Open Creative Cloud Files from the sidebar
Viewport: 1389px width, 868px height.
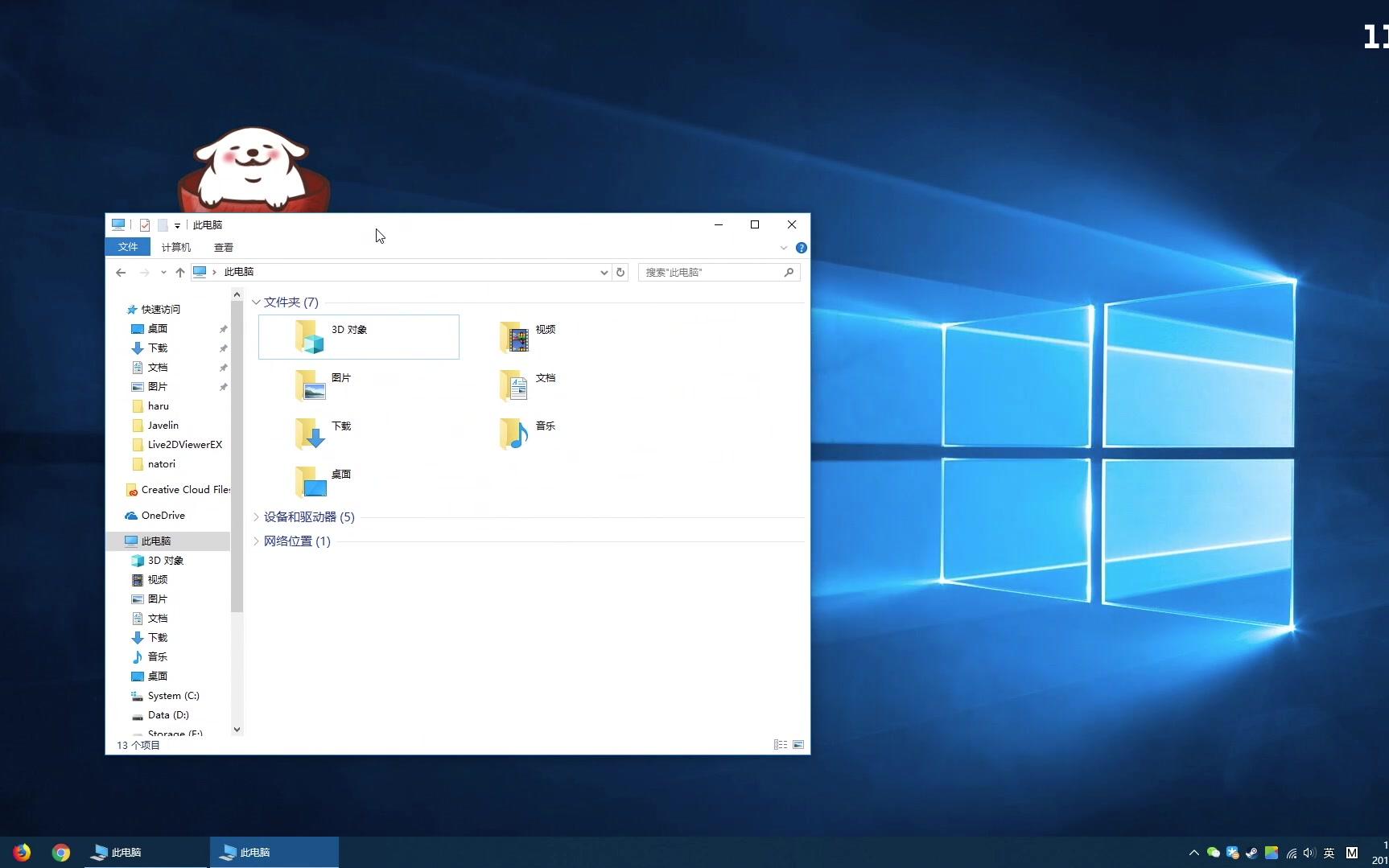(184, 489)
